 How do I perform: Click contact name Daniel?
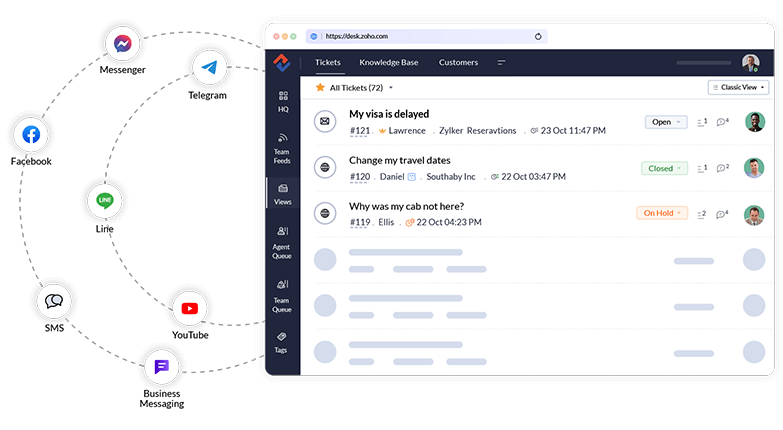tap(392, 177)
